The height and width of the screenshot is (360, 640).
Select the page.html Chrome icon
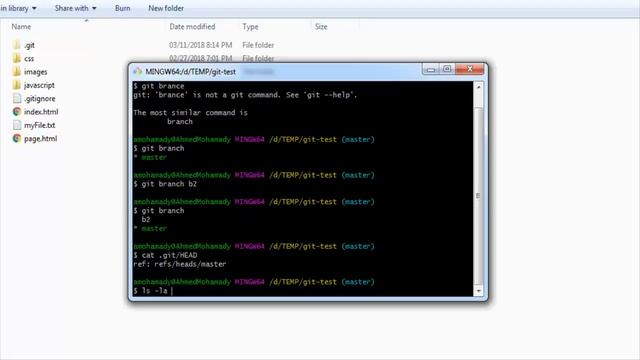pyautogui.click(x=17, y=138)
